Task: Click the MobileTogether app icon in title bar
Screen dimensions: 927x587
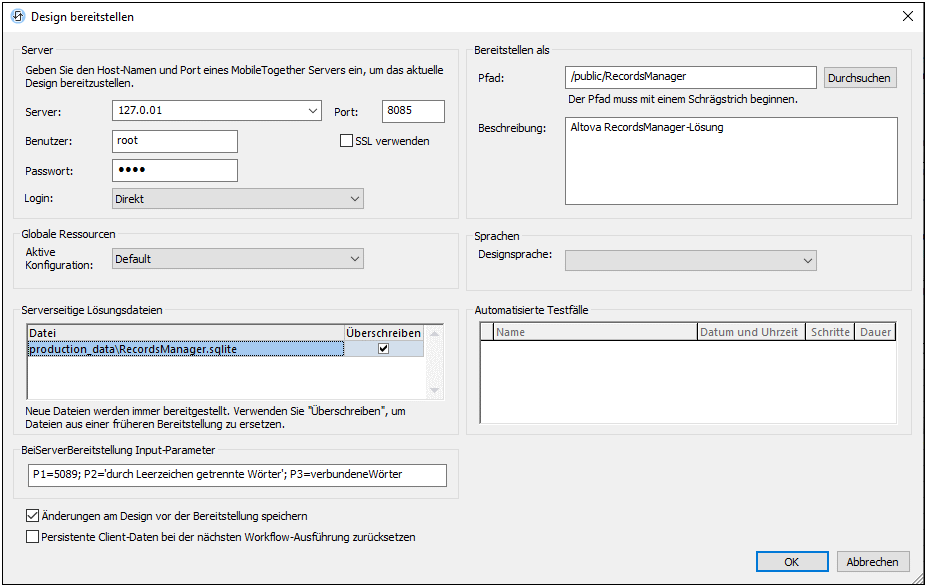Action: 16,16
